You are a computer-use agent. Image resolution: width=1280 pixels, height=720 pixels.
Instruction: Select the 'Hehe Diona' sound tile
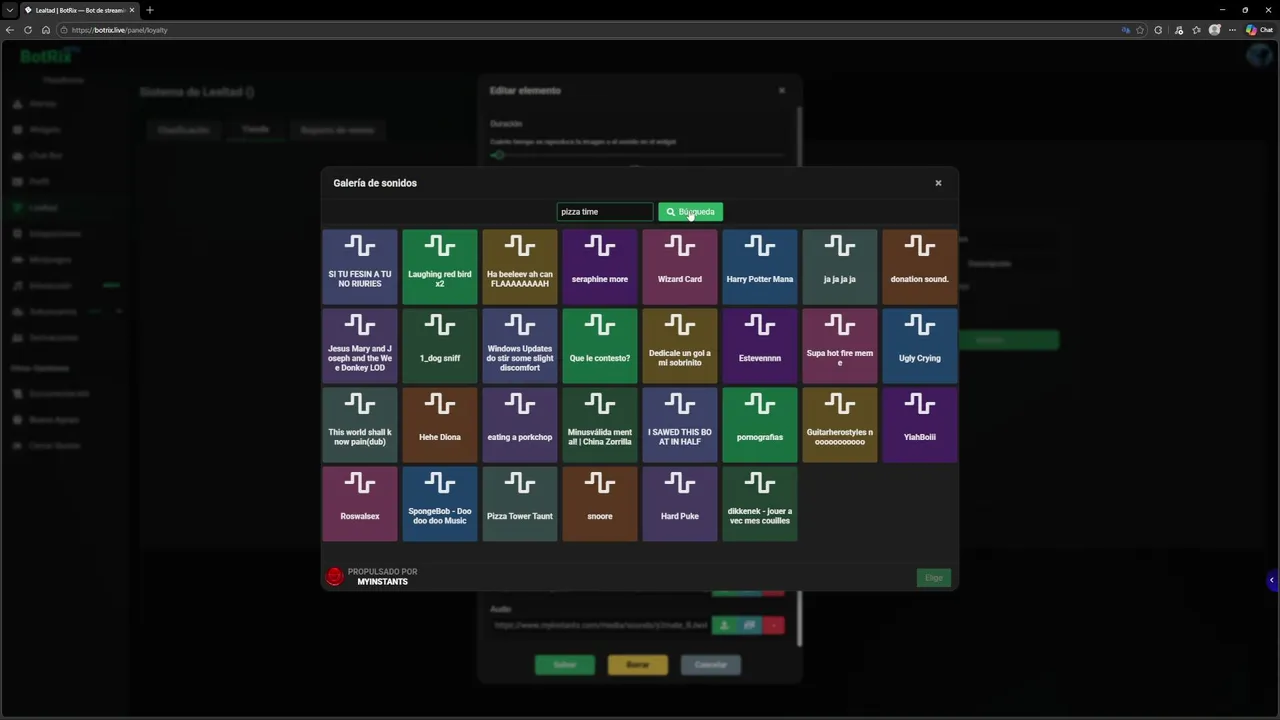click(x=440, y=424)
